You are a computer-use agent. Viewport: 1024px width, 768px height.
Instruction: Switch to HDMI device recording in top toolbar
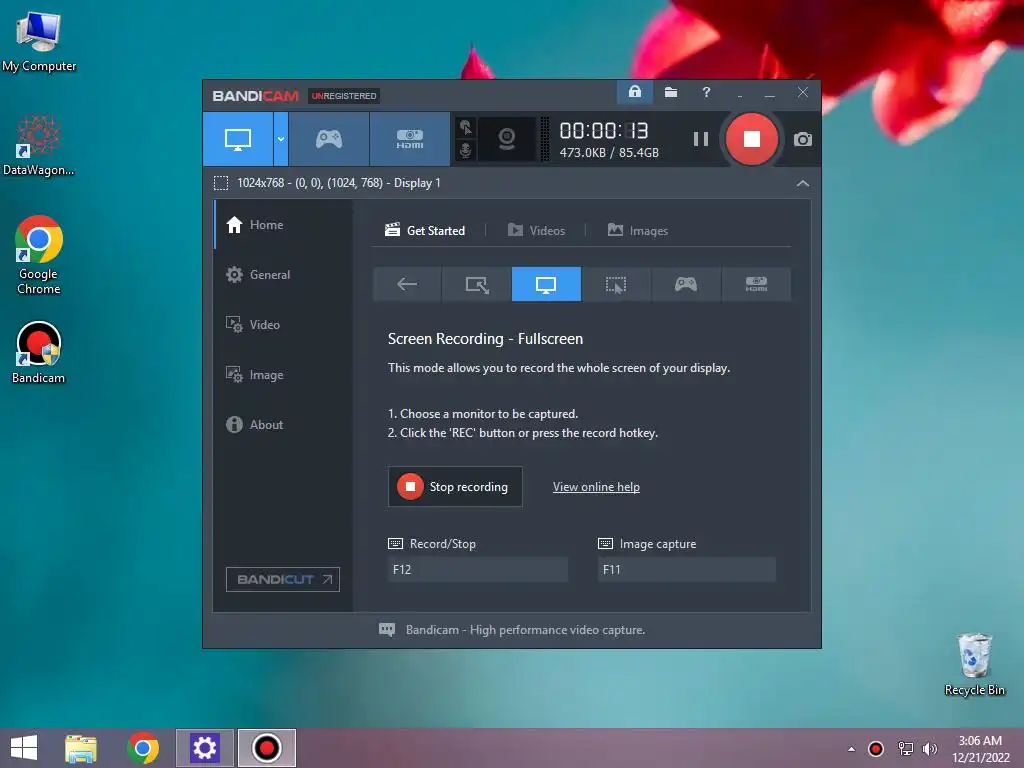click(x=409, y=138)
